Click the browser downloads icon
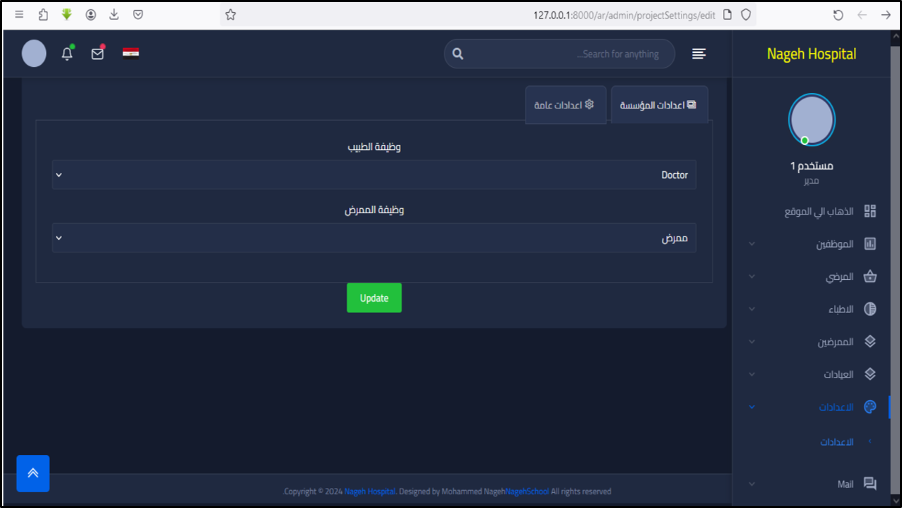 click(114, 15)
